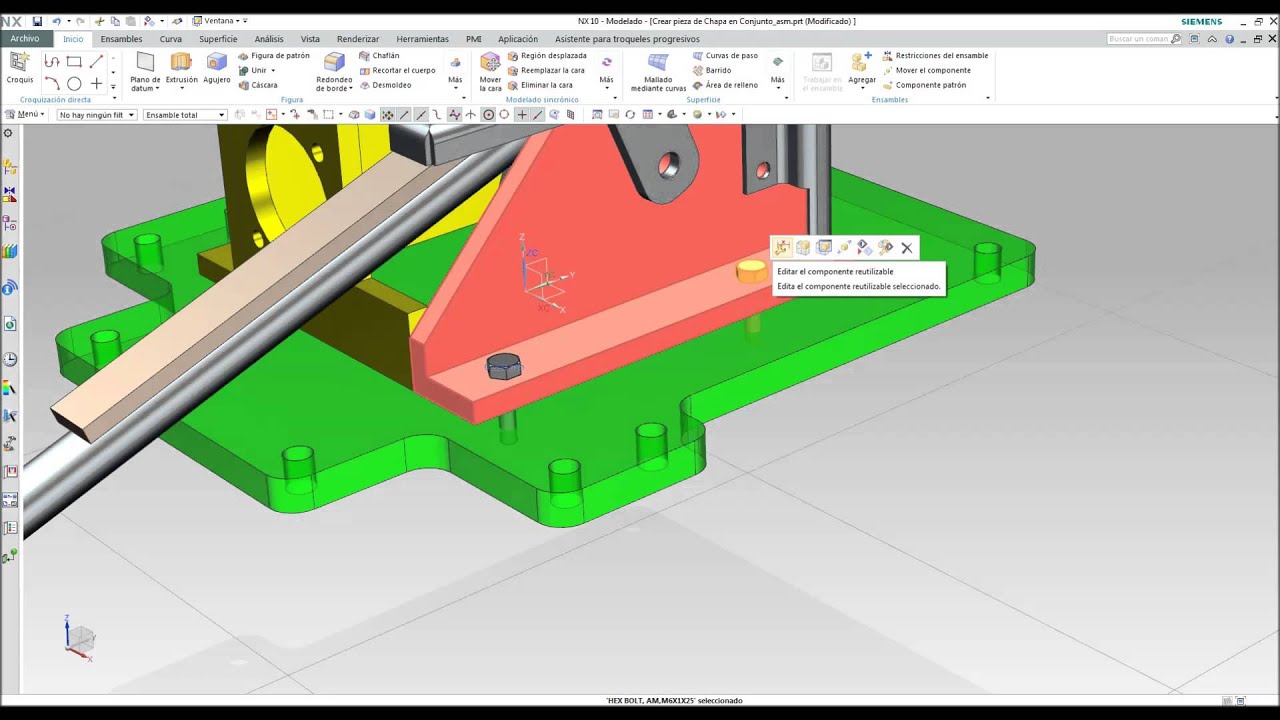
Task: Start a sketch with the Croquis tool
Action: pos(19,68)
